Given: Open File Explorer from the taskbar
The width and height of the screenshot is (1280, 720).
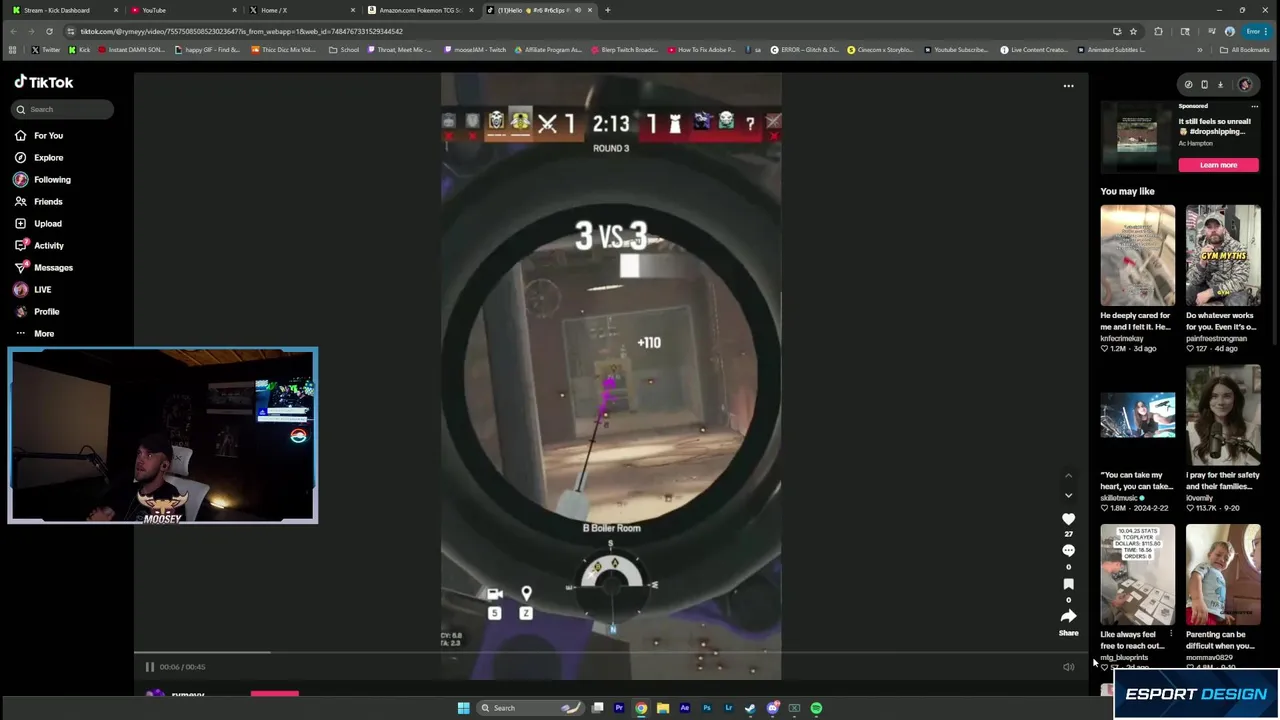Looking at the screenshot, I should pyautogui.click(x=663, y=708).
